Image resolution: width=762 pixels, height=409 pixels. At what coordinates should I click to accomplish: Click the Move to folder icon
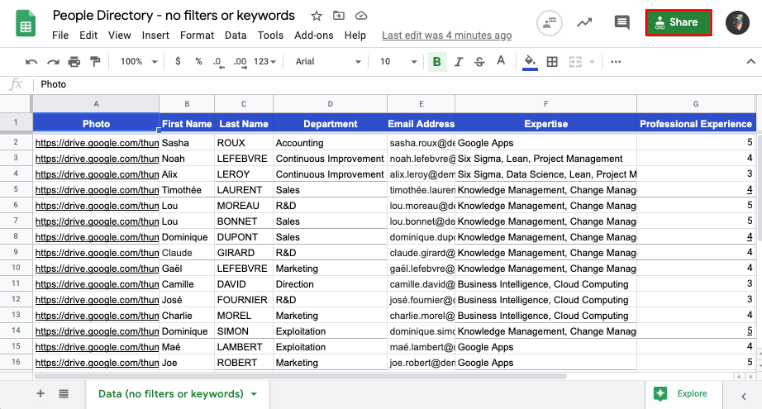(339, 16)
